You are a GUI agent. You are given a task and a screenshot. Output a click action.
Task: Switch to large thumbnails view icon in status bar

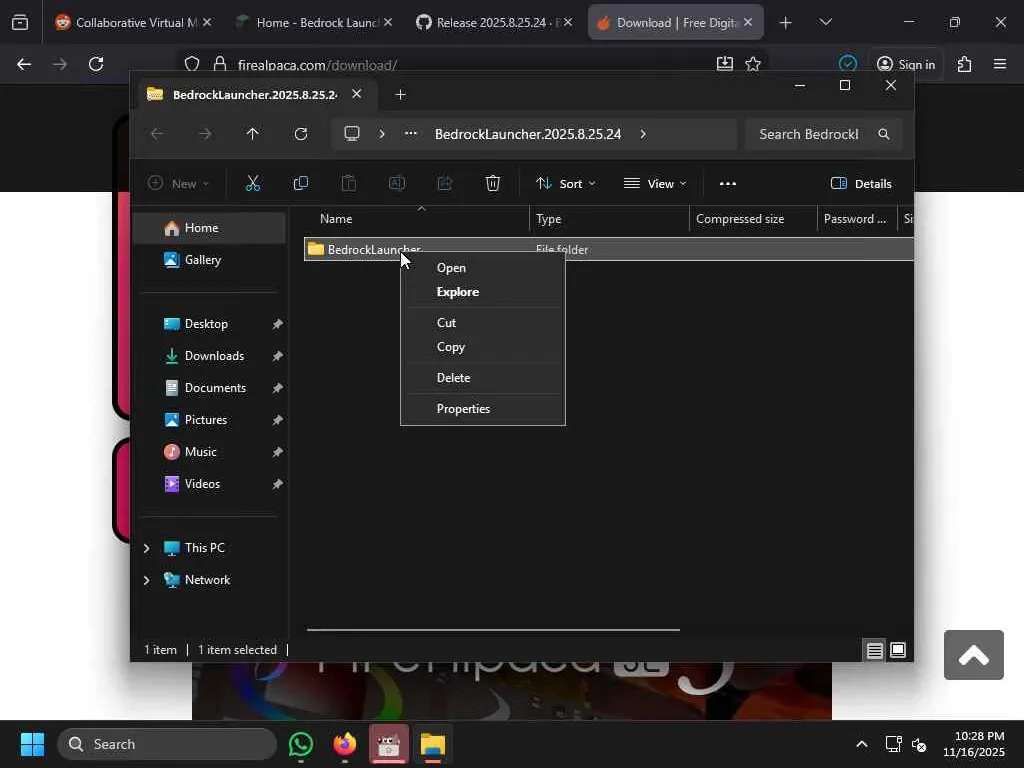point(898,650)
